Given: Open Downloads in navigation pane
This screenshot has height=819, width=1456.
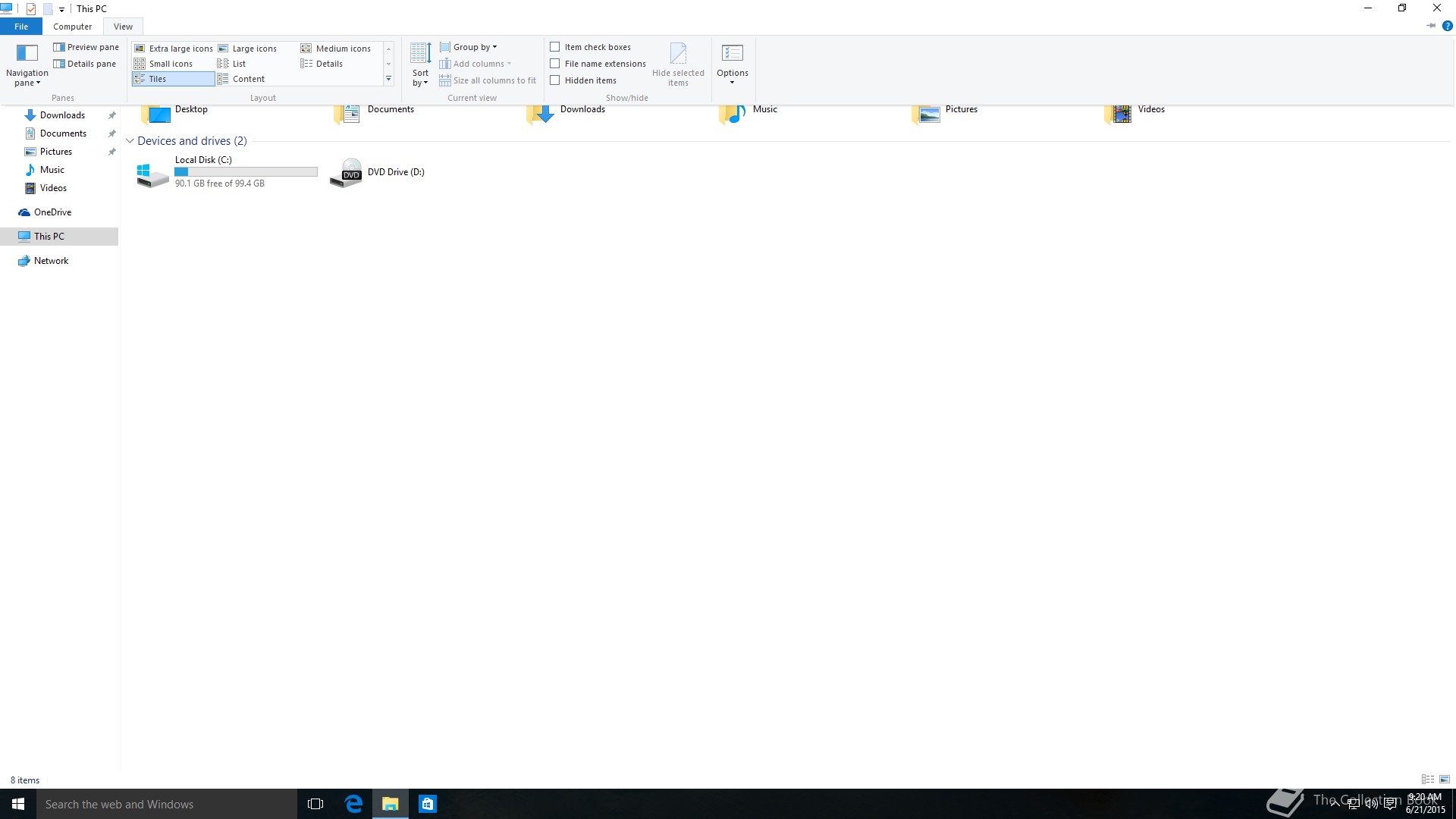Looking at the screenshot, I should 62,115.
